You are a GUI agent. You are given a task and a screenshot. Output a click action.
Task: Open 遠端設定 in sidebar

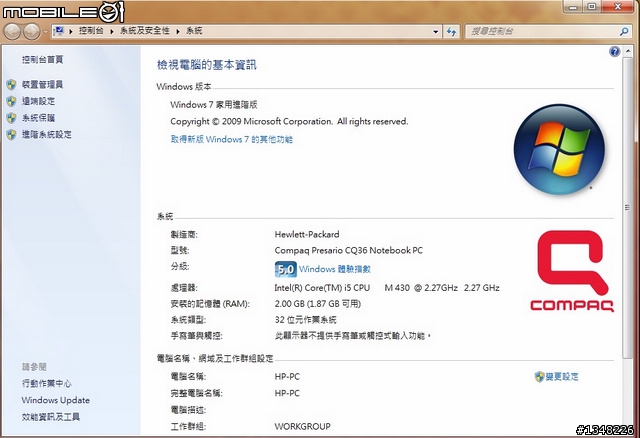(x=38, y=101)
